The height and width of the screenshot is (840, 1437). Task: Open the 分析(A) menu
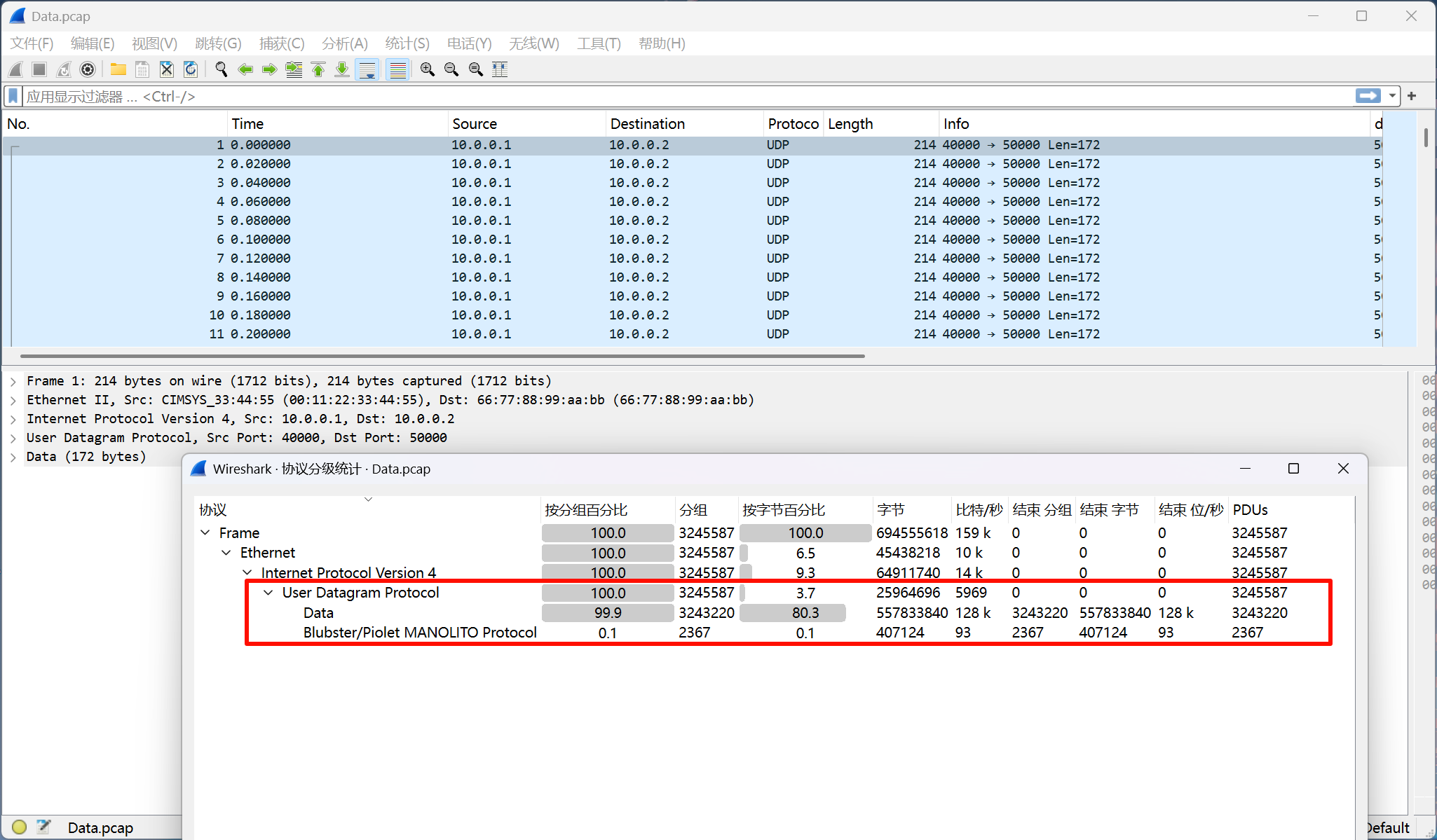344,43
